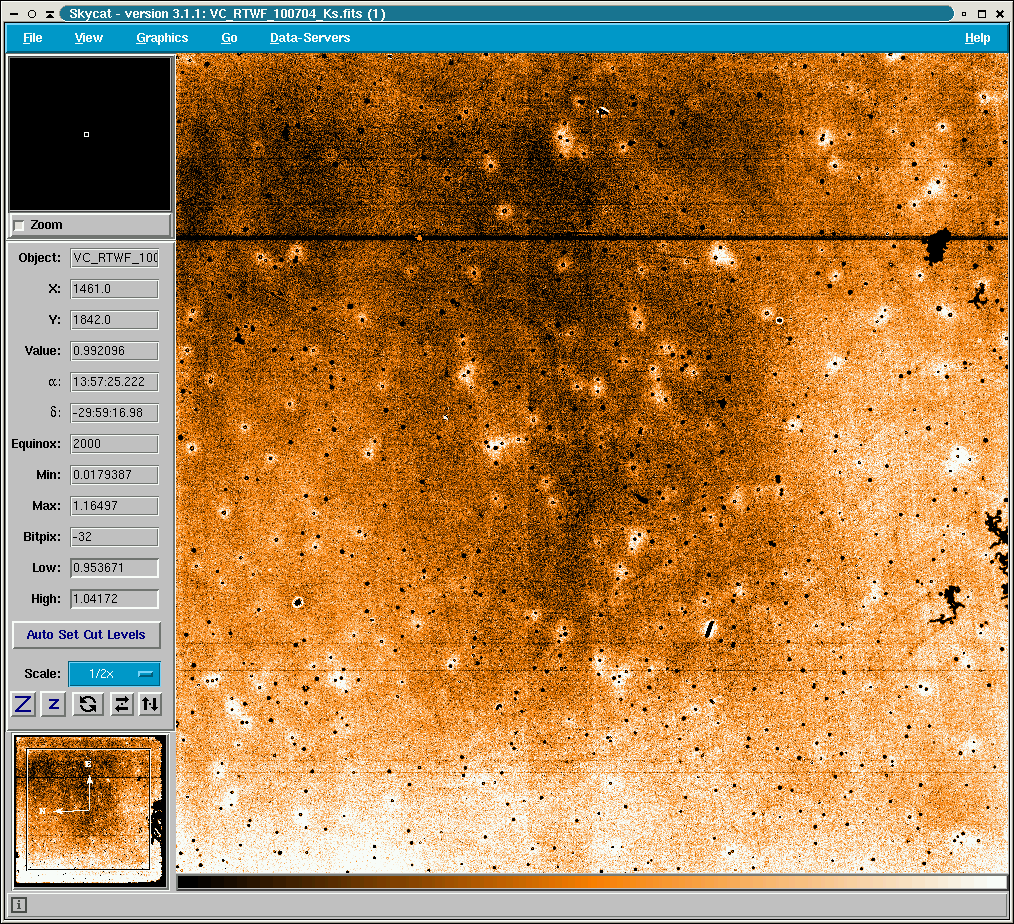Click the window menu dash icon in the title bar
The width and height of the screenshot is (1014, 924).
click(12, 14)
